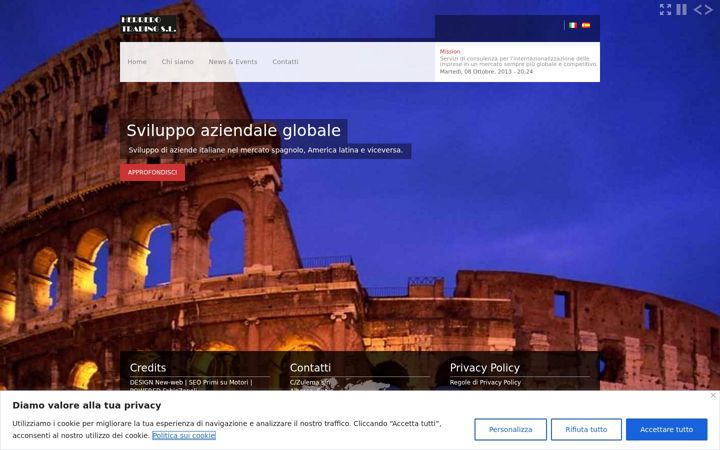The width and height of the screenshot is (720, 450).
Task: Click the Diamo valore alla tua privacy title
Action: [87, 405]
